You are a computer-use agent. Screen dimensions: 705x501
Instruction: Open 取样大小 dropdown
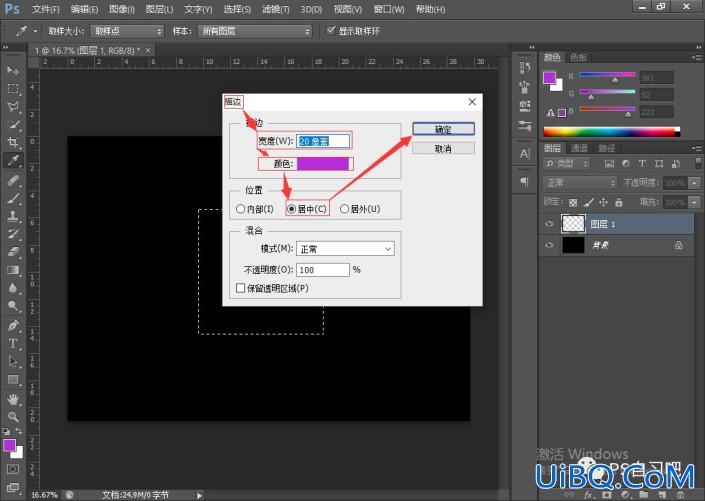127,31
